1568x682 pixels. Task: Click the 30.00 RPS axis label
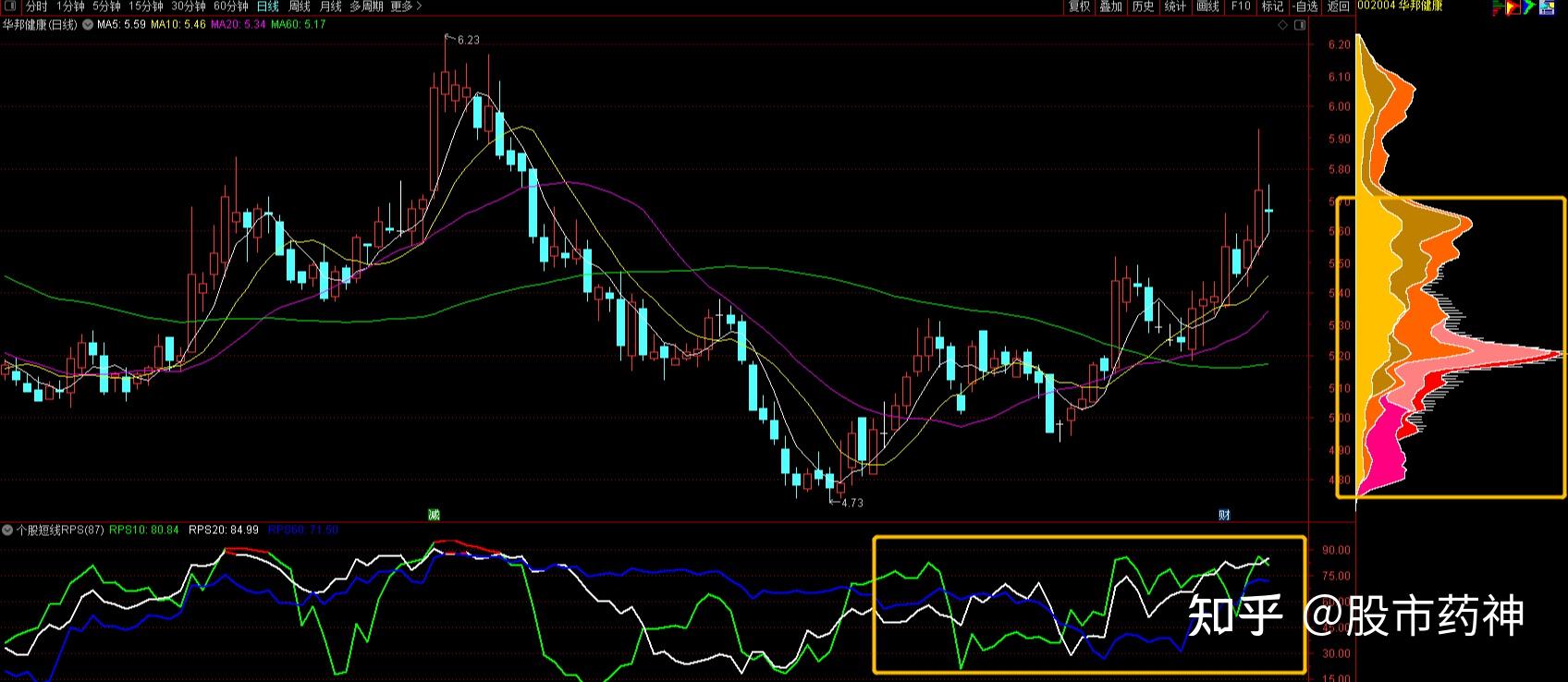click(x=1337, y=653)
